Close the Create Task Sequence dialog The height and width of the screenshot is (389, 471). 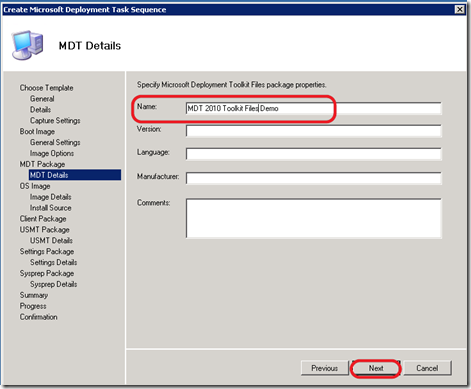click(x=460, y=9)
